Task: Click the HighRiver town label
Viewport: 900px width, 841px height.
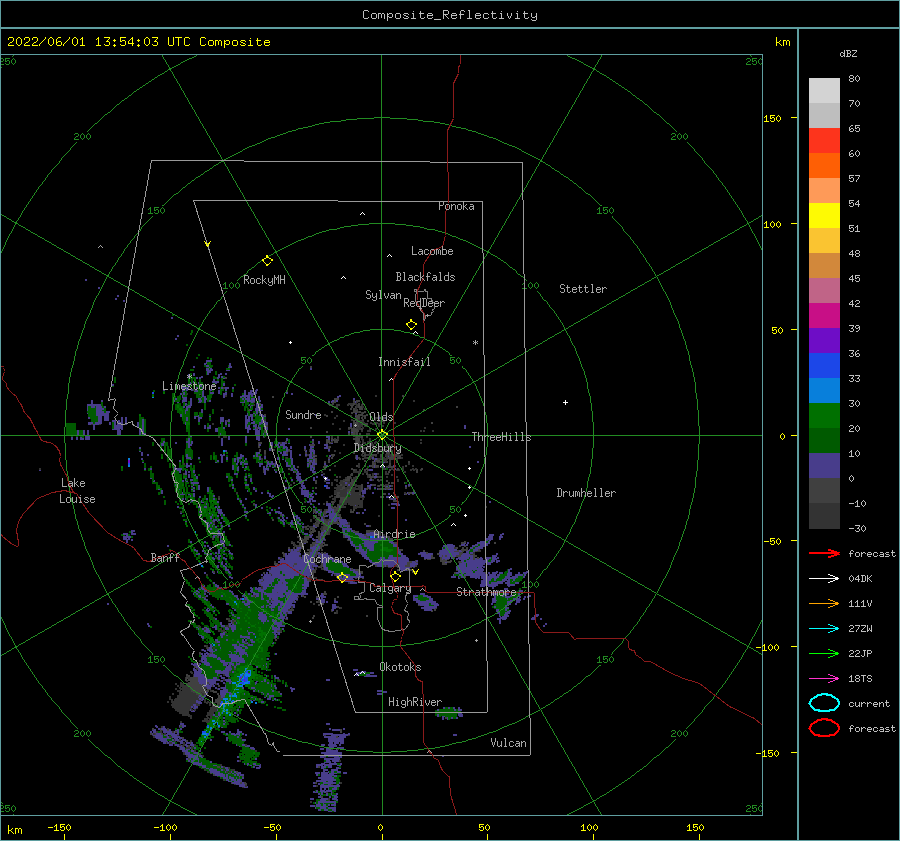Action: (x=414, y=702)
